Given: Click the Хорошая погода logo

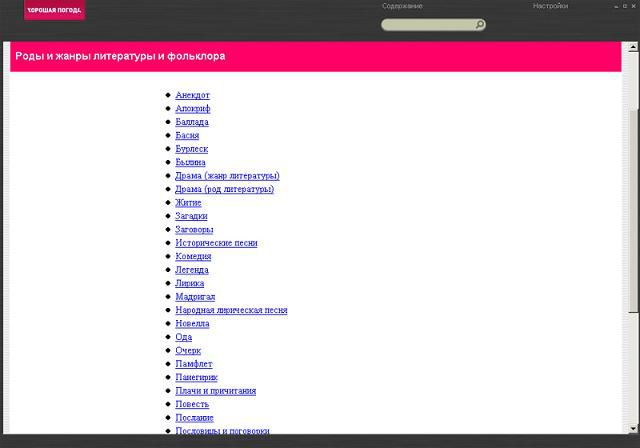Looking at the screenshot, I should click(55, 11).
